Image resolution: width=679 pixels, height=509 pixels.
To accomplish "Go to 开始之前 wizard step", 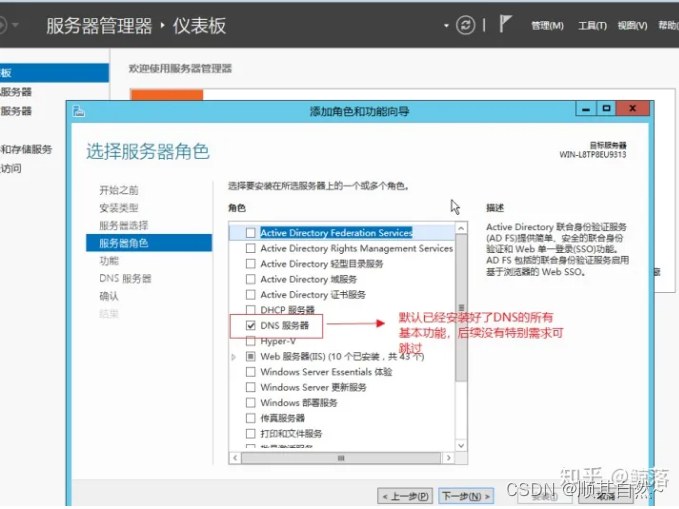I will pyautogui.click(x=119, y=190).
